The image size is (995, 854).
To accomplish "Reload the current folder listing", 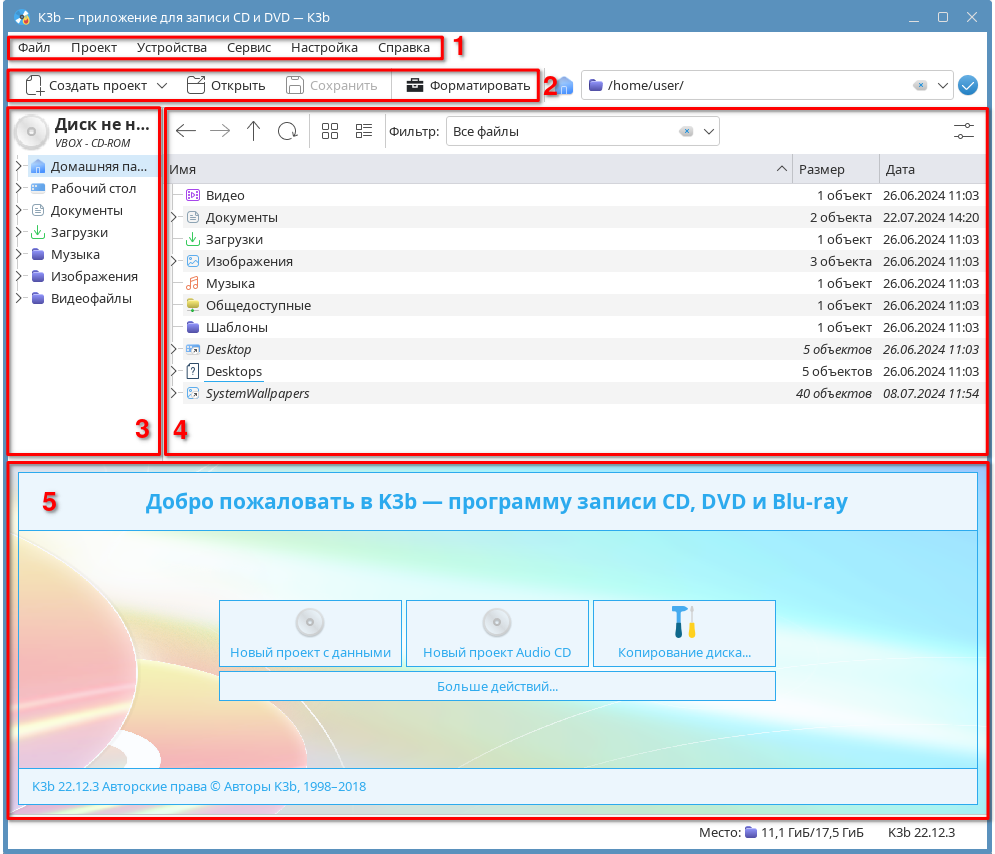I will 288,131.
